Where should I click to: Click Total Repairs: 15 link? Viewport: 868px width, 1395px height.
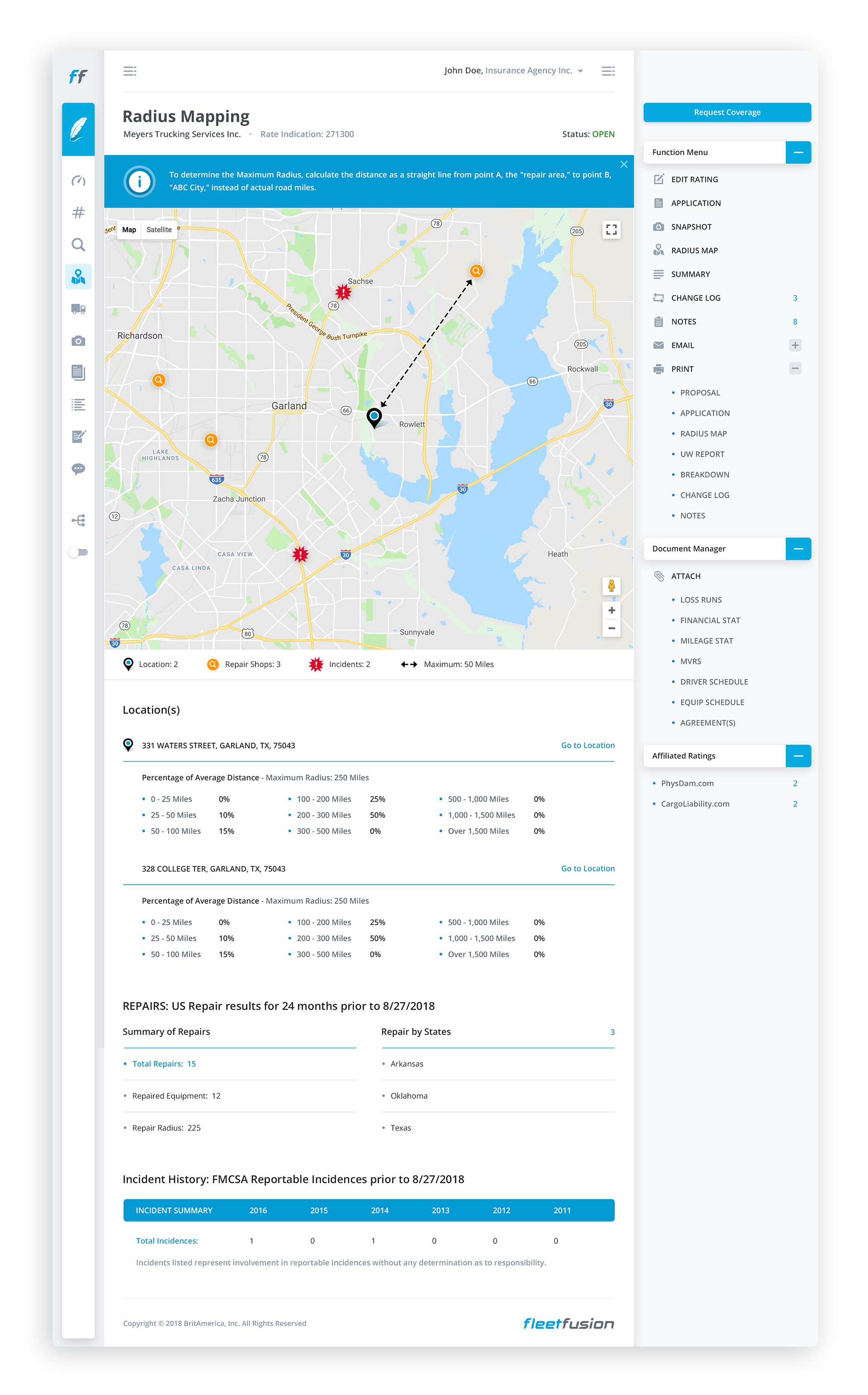164,1063
